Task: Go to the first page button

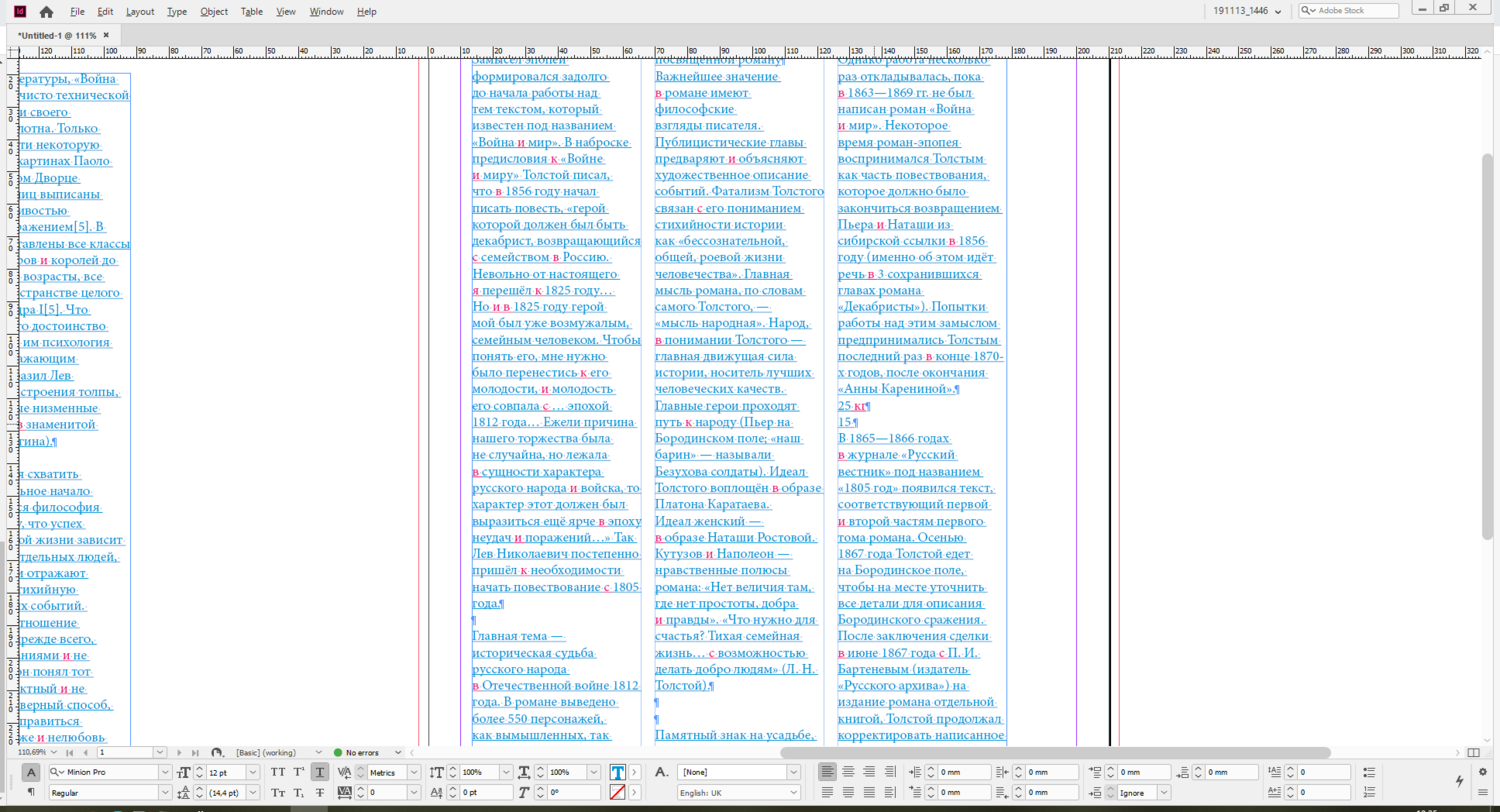Action: pos(69,752)
